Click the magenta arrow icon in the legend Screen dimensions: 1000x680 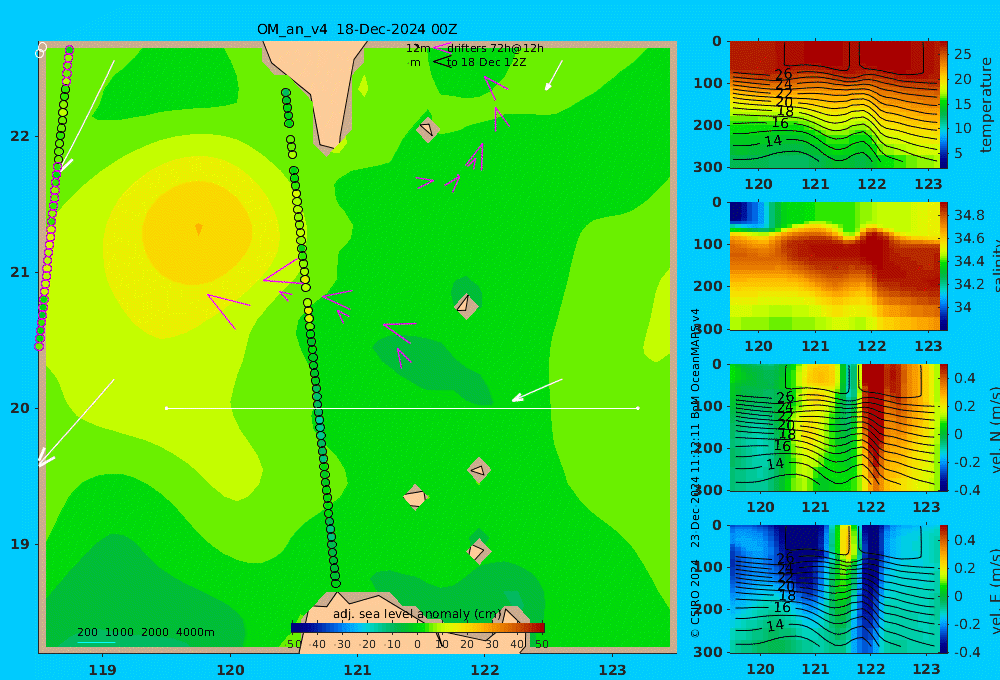(x=442, y=47)
